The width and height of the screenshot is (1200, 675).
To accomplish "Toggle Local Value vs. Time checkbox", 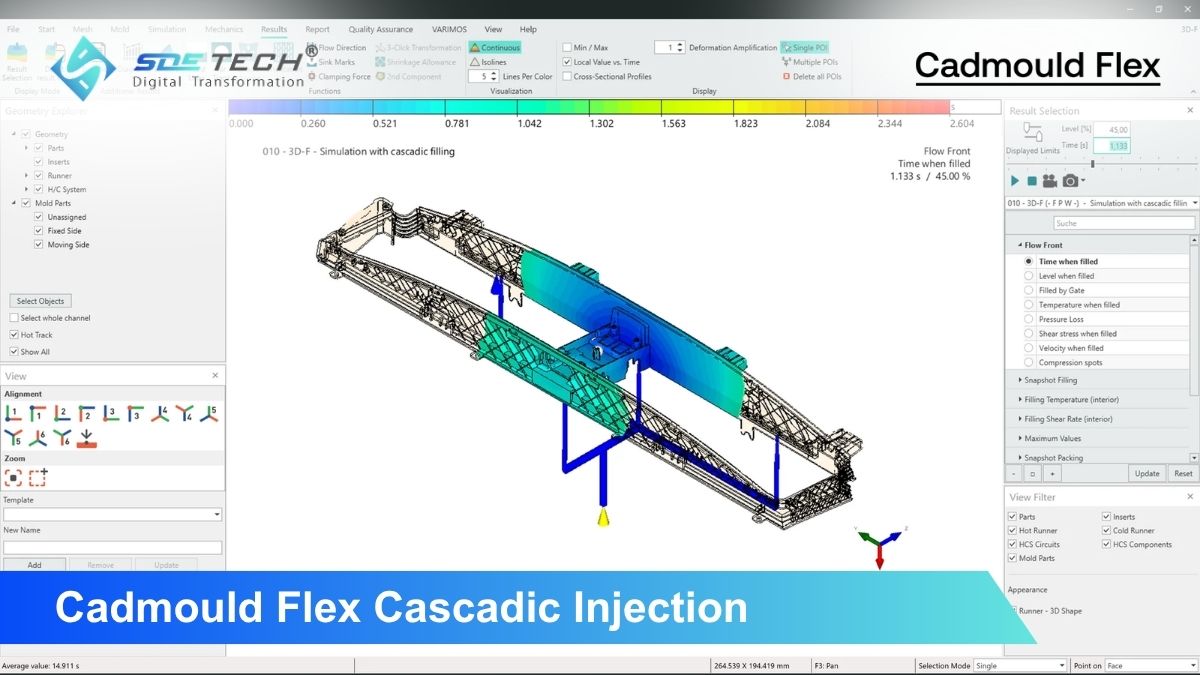I will (x=567, y=62).
